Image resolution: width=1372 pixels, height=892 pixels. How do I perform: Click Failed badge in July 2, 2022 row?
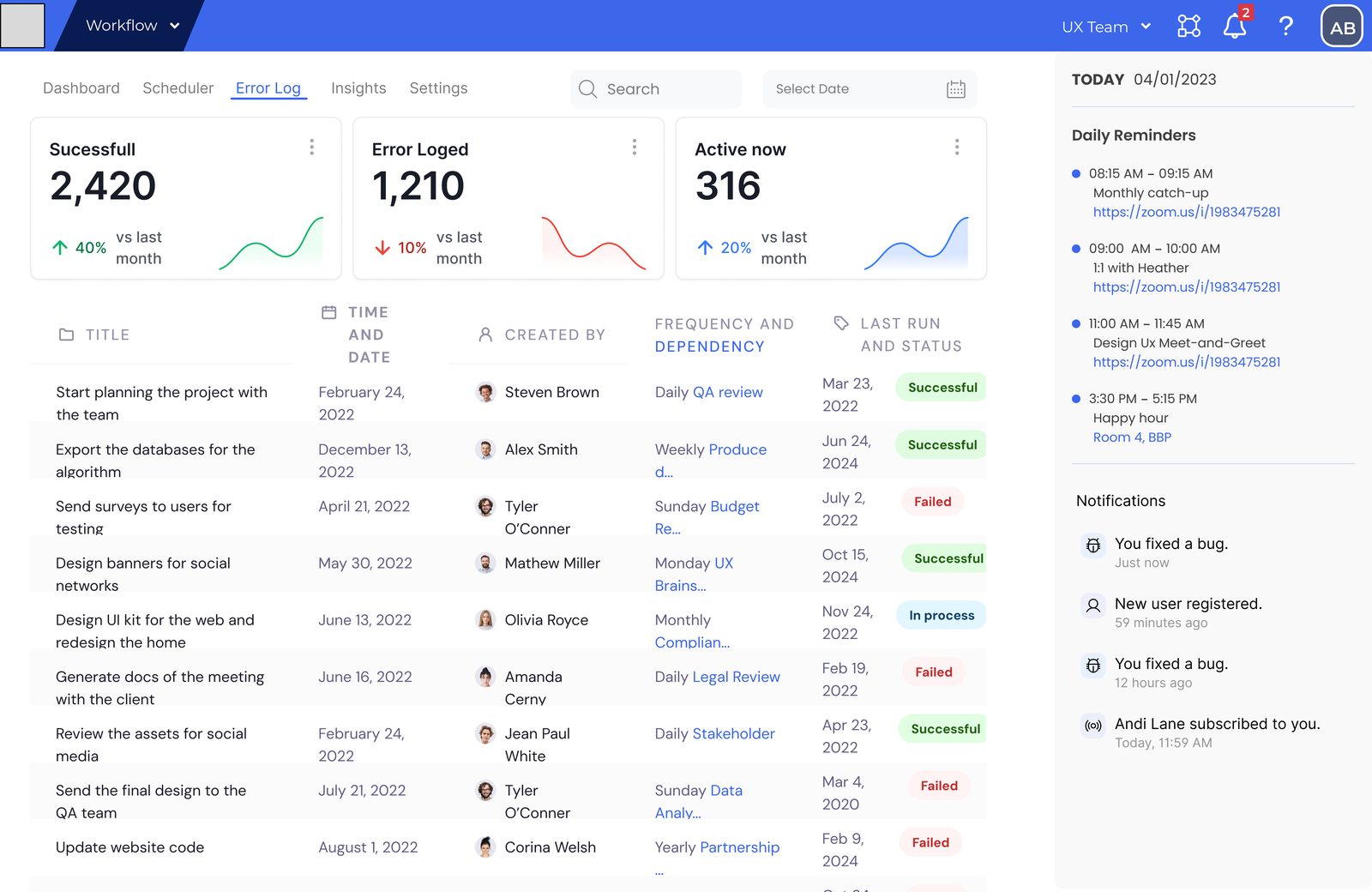[x=933, y=502]
